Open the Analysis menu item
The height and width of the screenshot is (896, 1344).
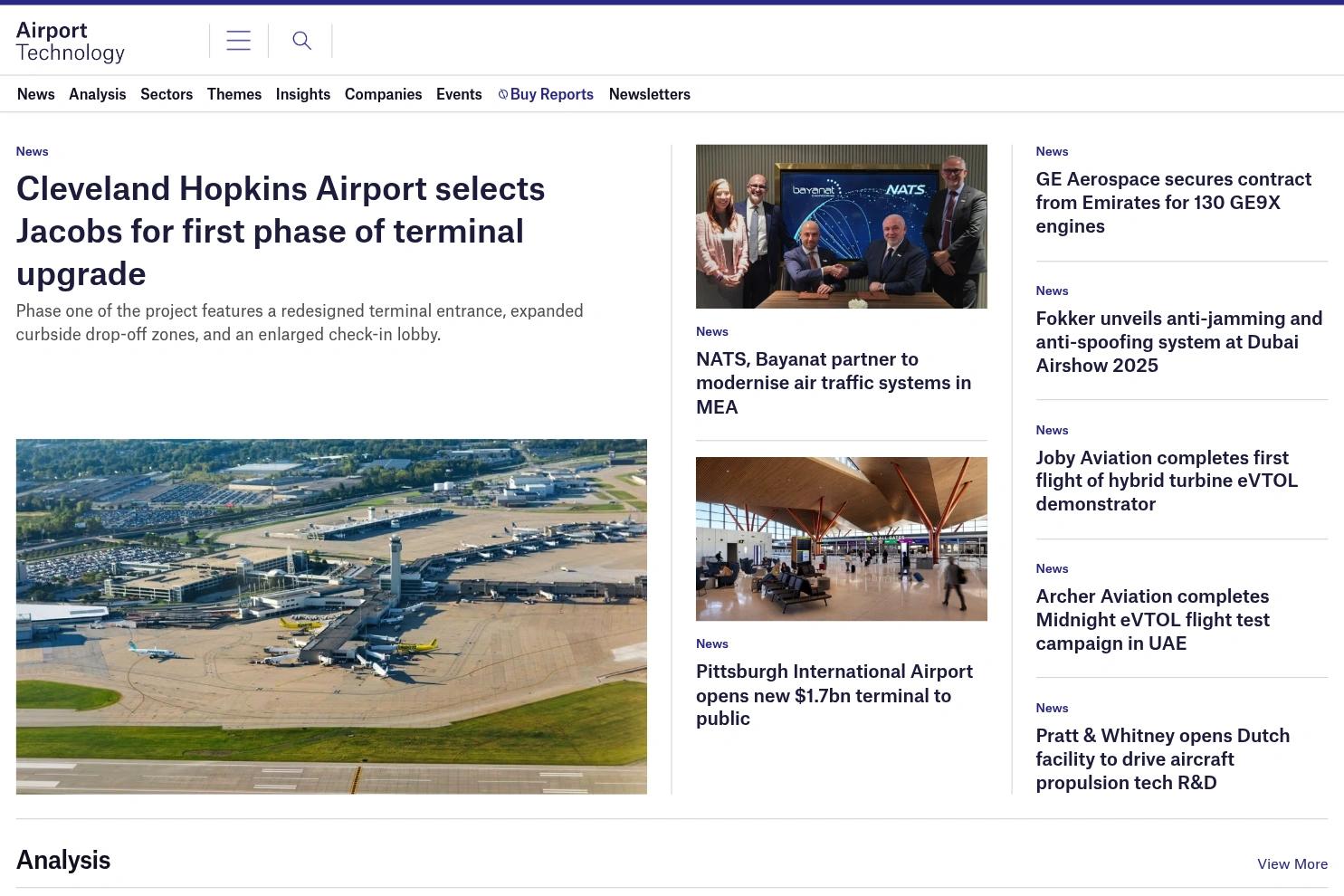coord(98,94)
